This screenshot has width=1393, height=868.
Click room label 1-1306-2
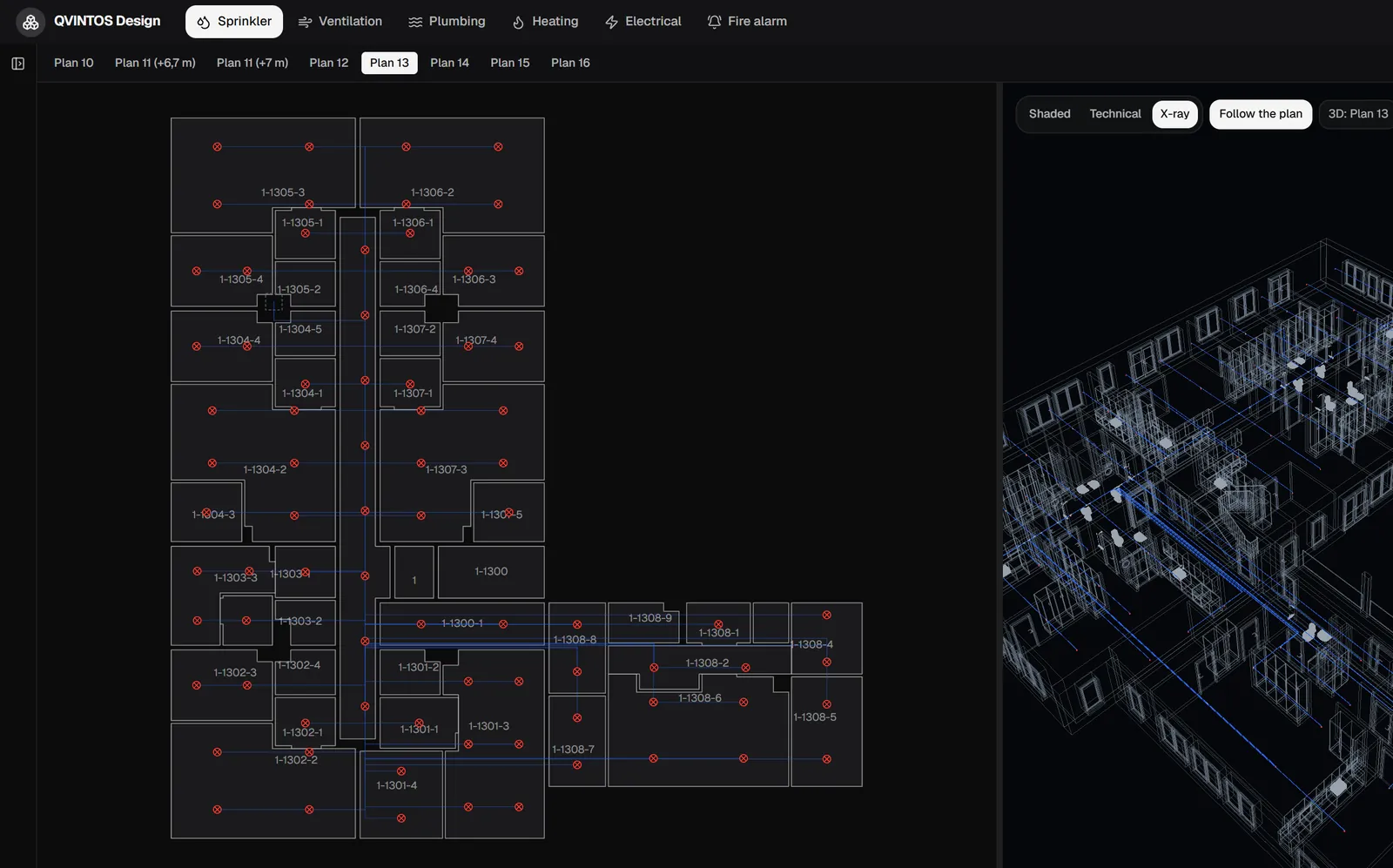pos(433,192)
